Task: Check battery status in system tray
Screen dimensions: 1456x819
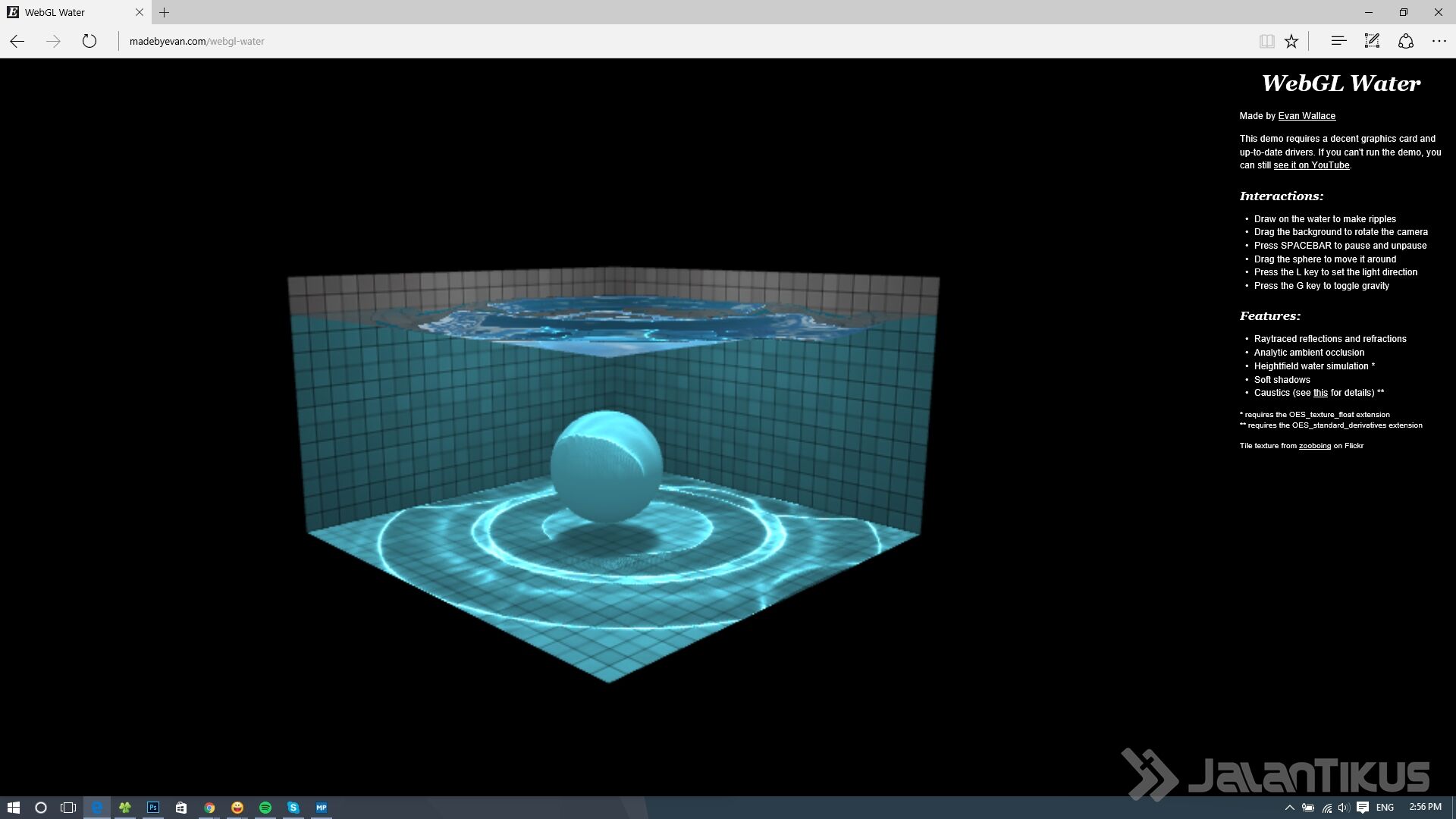Action: click(1308, 808)
